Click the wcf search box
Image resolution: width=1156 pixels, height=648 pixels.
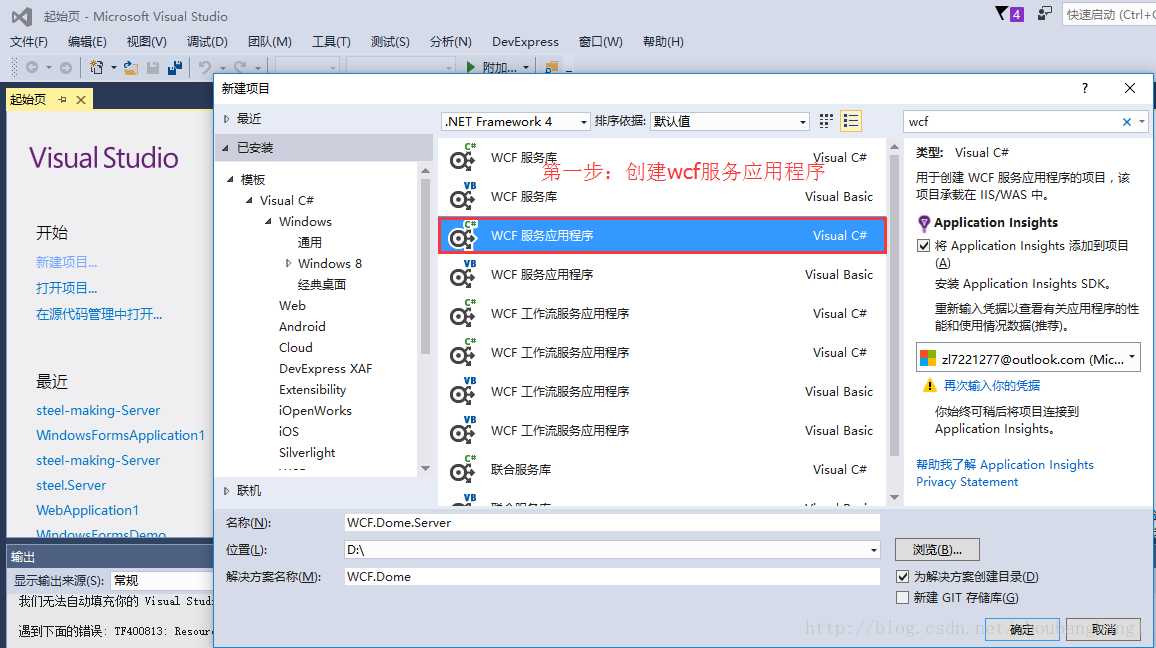[x=1013, y=122]
